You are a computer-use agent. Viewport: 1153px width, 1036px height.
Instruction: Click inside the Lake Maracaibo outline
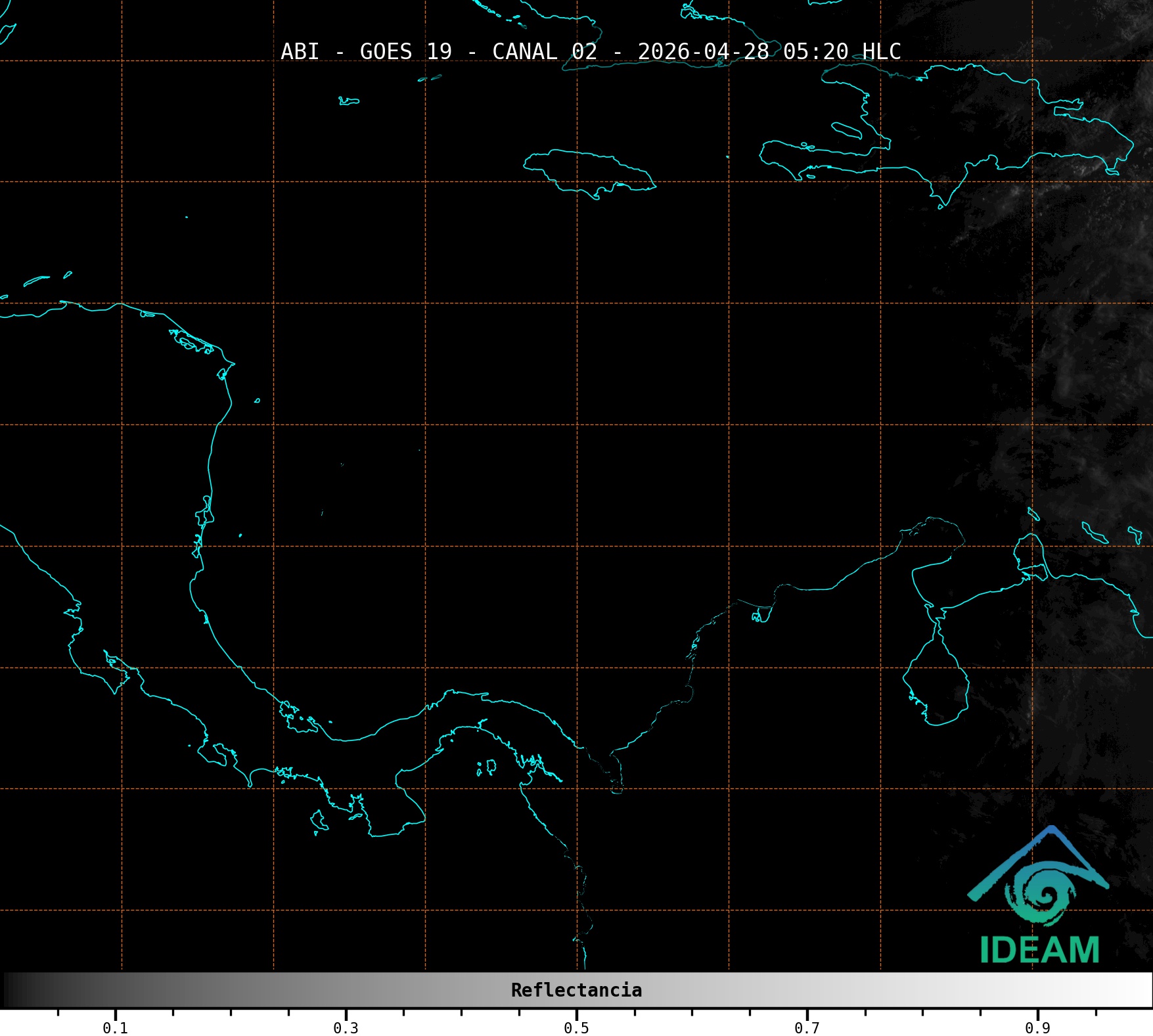(936, 683)
